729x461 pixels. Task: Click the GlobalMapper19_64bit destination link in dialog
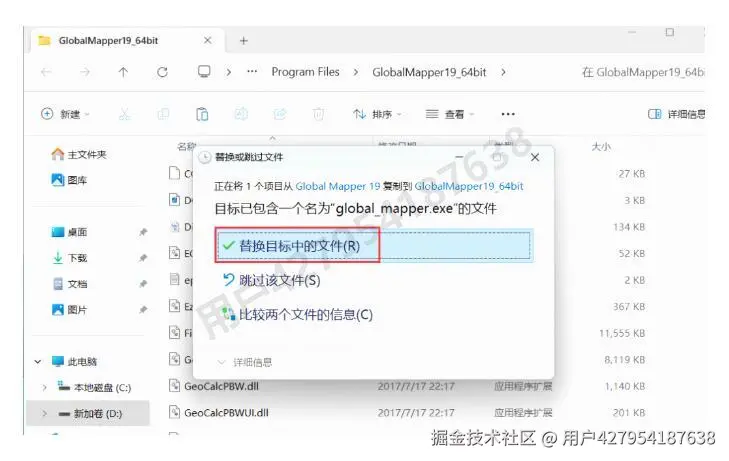tap(469, 186)
